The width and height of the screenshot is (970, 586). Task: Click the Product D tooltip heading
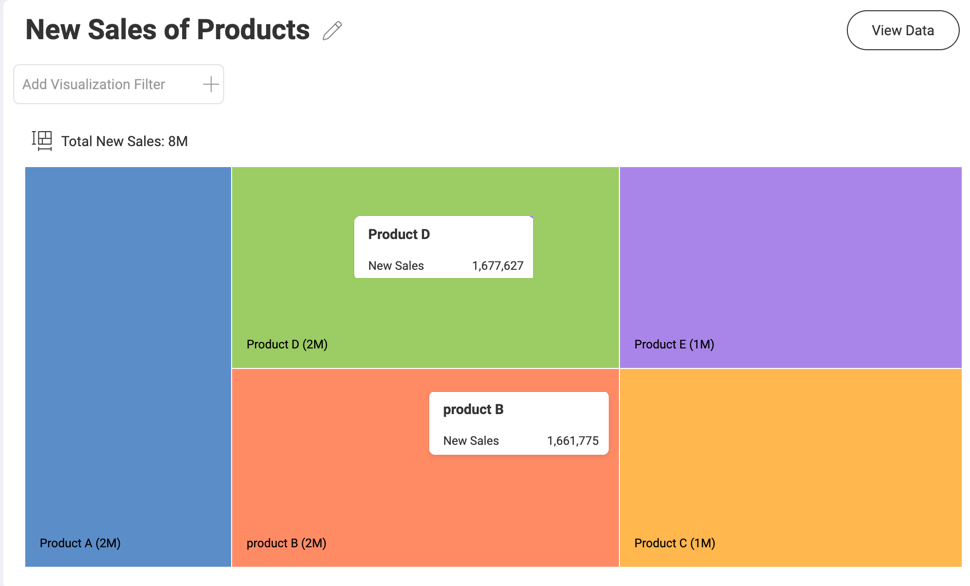coord(399,234)
